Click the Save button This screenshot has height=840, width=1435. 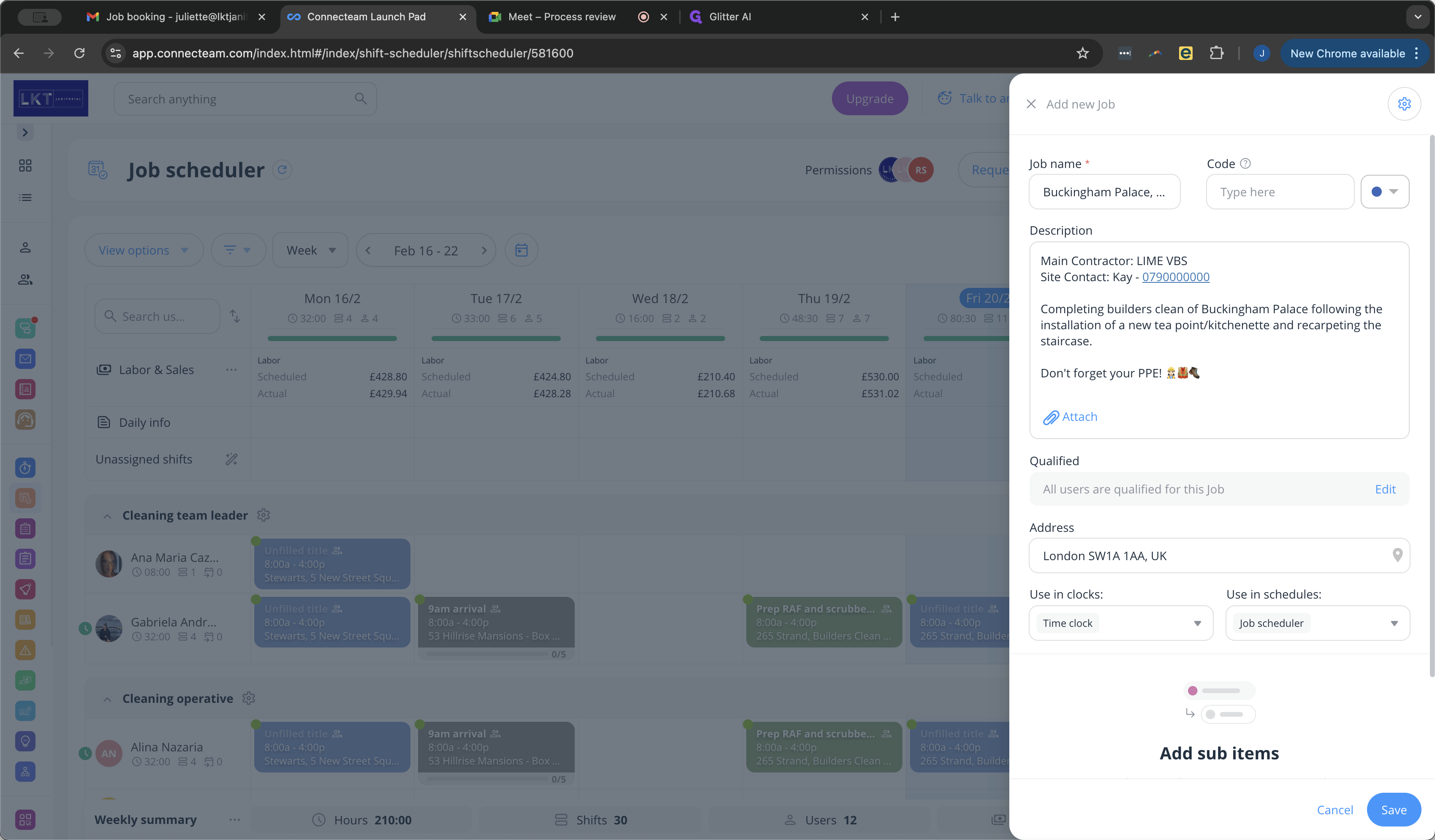point(1393,809)
